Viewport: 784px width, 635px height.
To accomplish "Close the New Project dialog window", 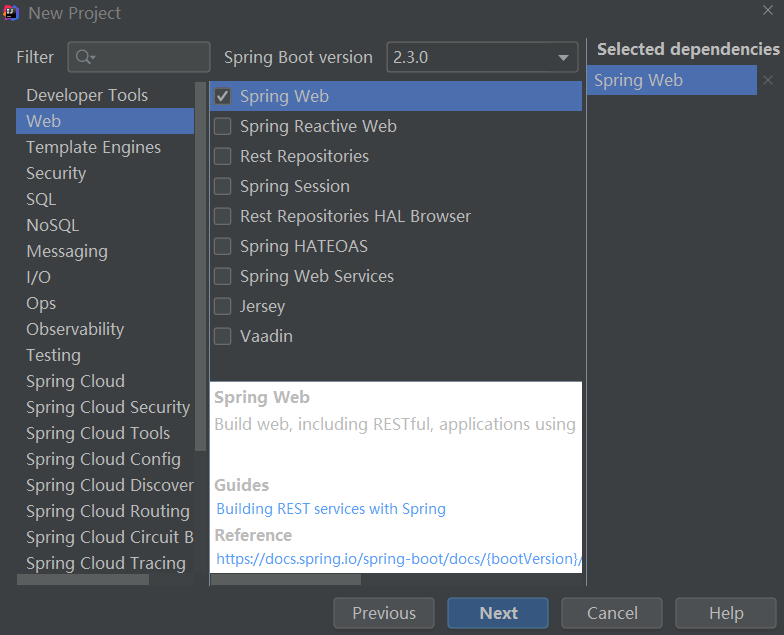I will 767,10.
